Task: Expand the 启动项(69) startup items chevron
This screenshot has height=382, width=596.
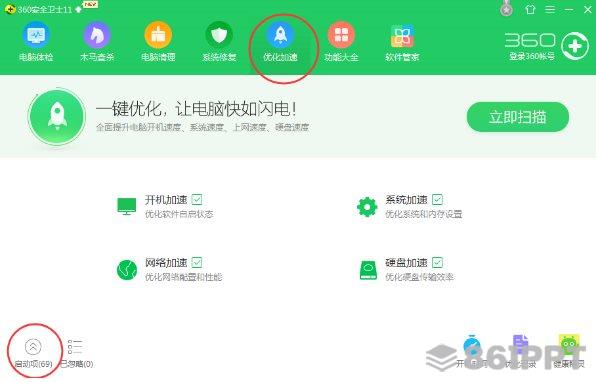Action: (33, 347)
